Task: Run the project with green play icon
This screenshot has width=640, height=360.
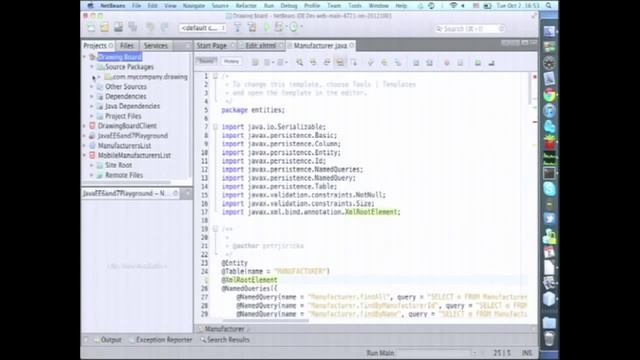Action: (x=266, y=27)
